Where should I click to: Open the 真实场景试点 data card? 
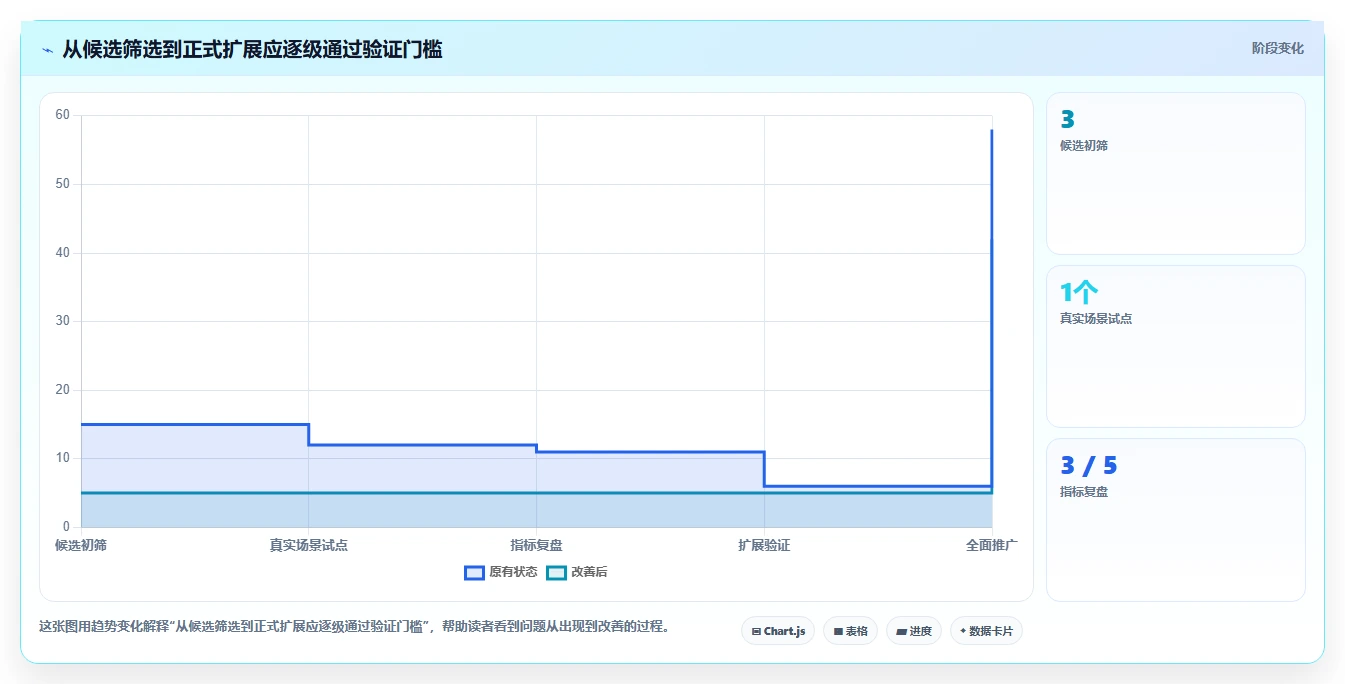point(1175,346)
